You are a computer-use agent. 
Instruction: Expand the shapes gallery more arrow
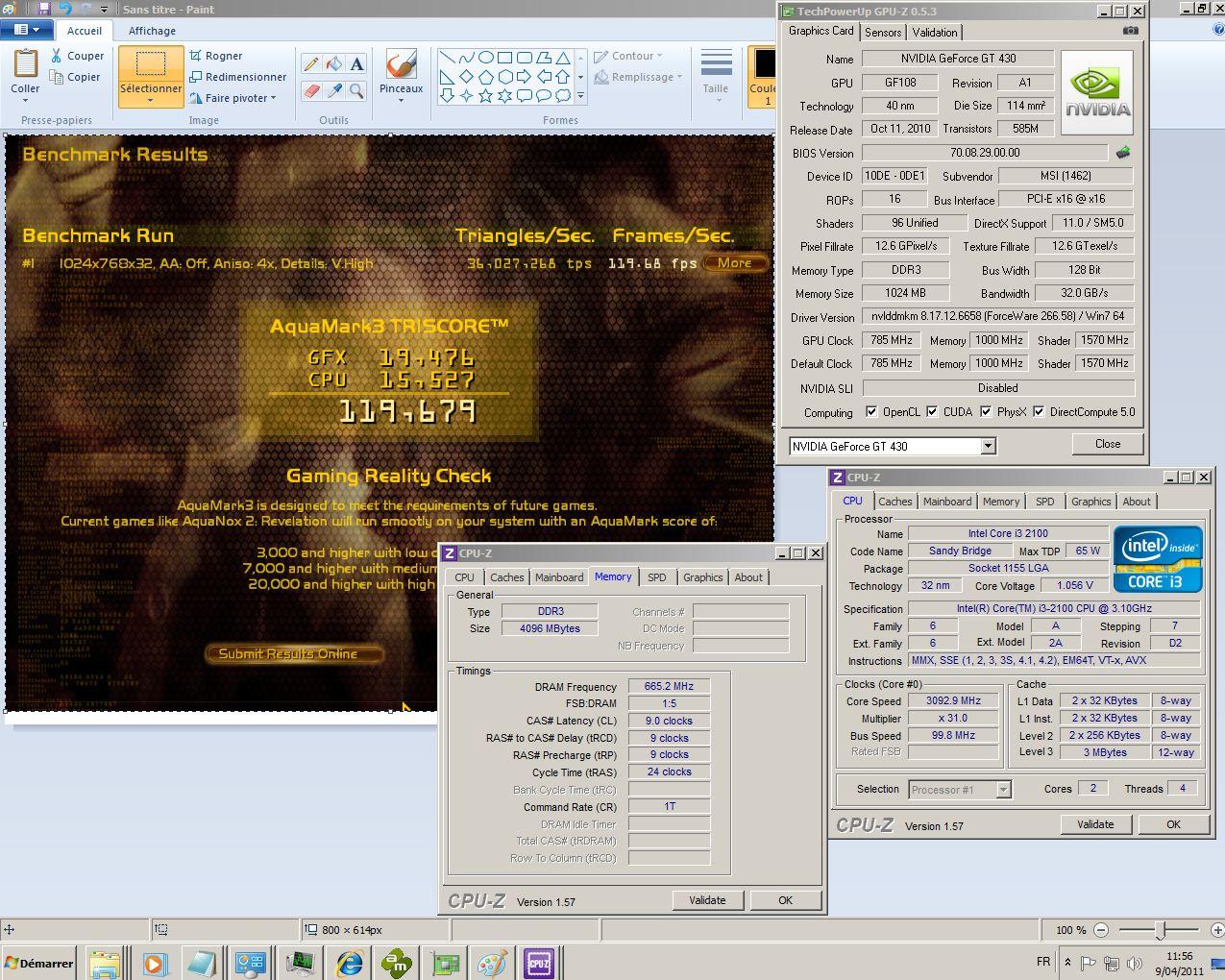(580, 95)
